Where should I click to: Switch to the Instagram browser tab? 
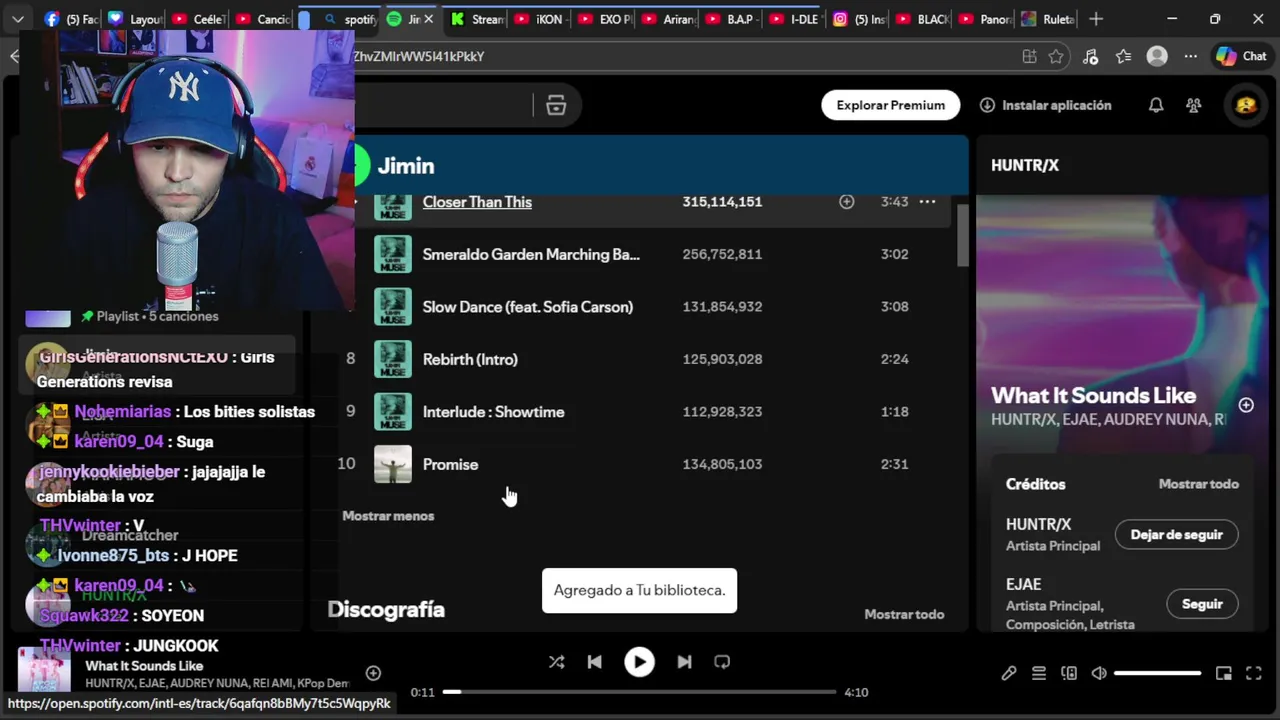coord(858,19)
